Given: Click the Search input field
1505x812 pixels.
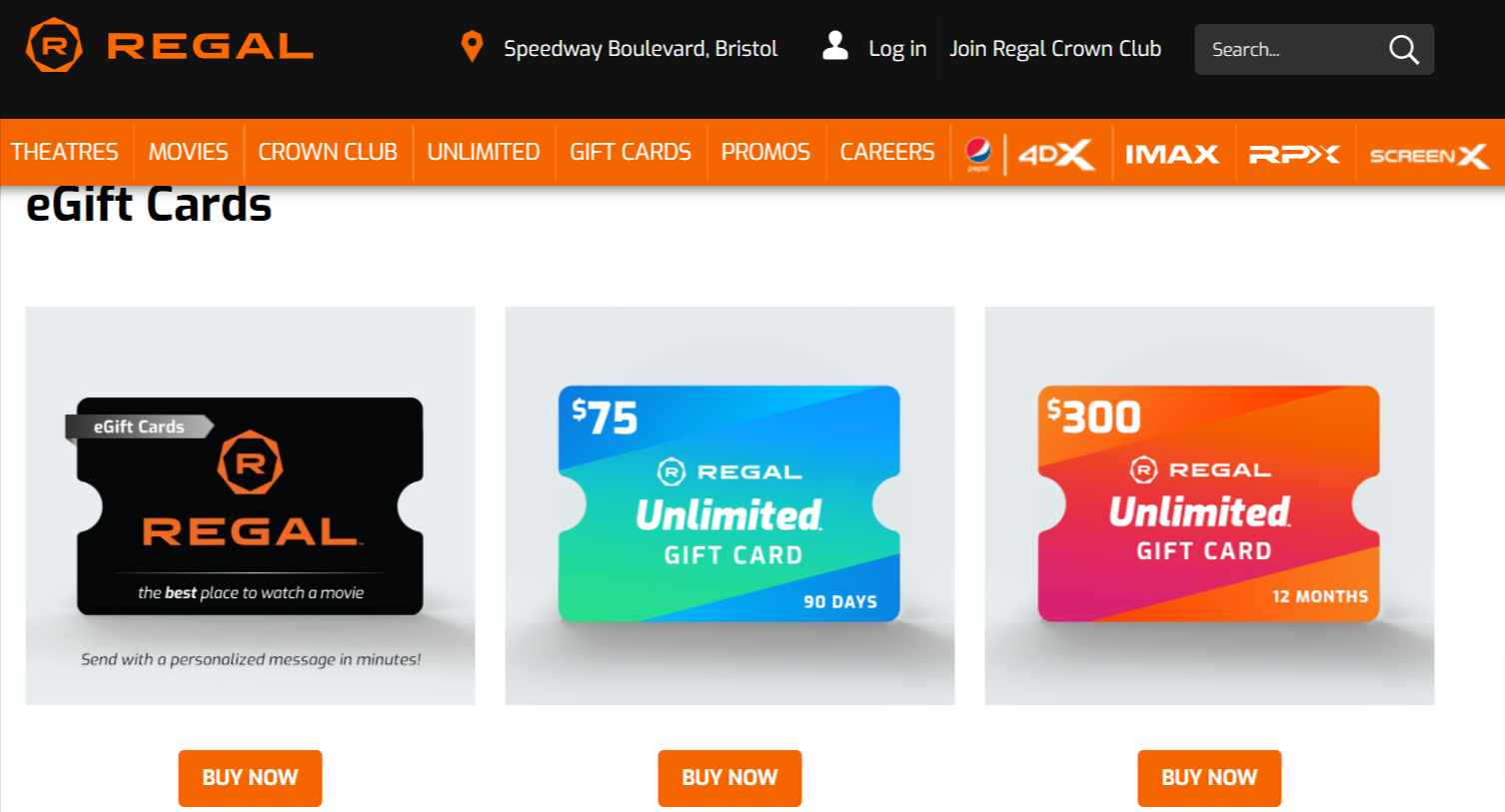Looking at the screenshot, I should 1289,49.
